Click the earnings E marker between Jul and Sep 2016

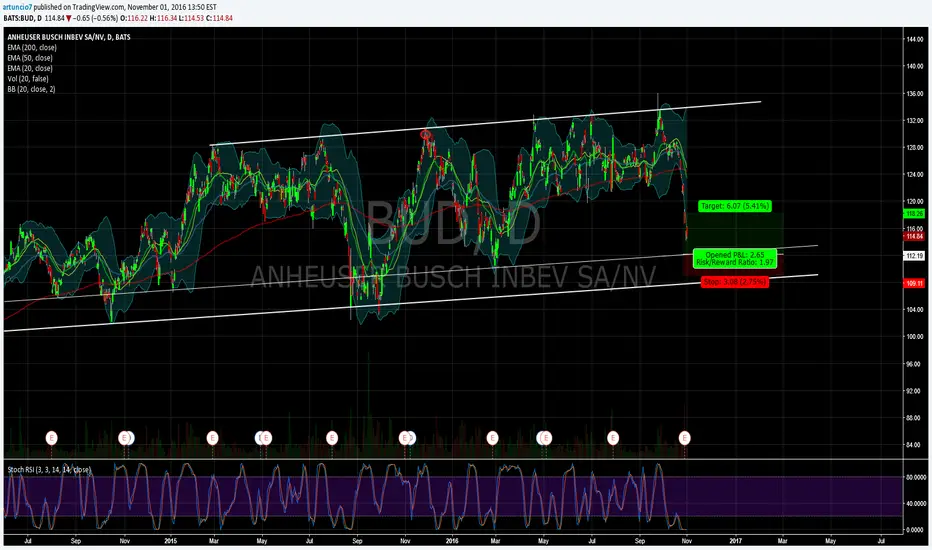[x=613, y=438]
